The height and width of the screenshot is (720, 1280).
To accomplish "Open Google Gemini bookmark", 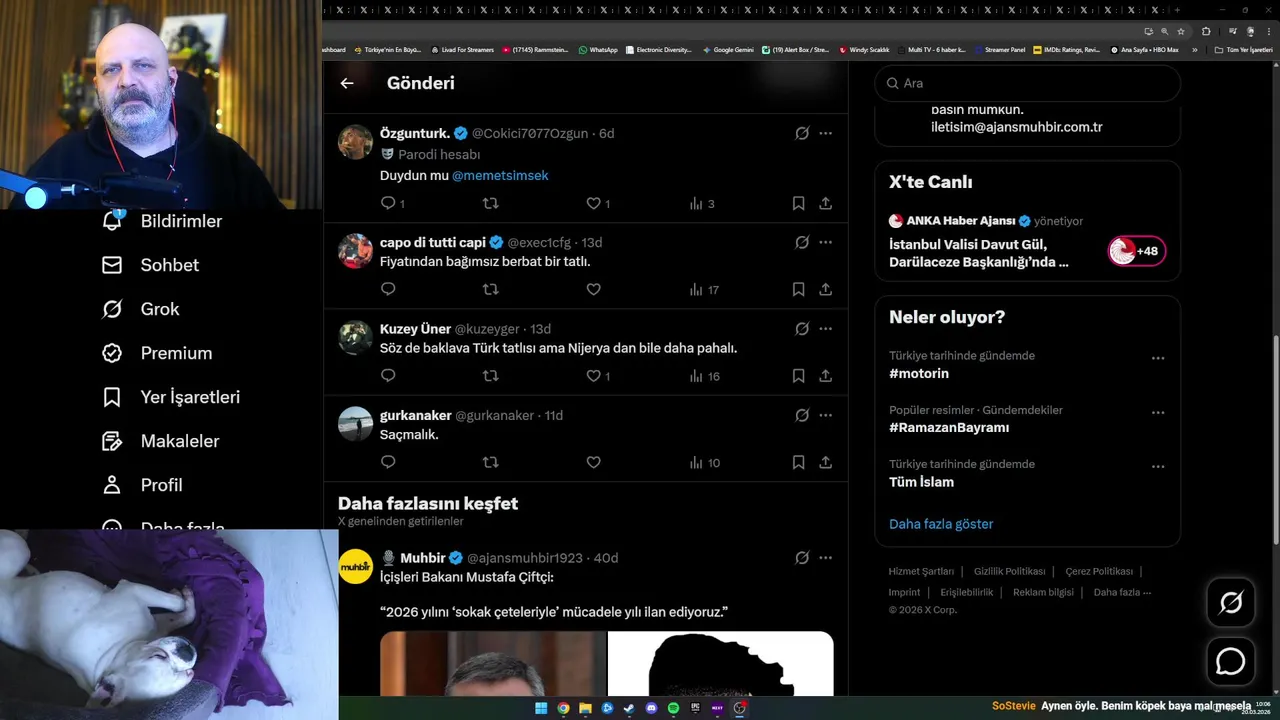I will 728,49.
